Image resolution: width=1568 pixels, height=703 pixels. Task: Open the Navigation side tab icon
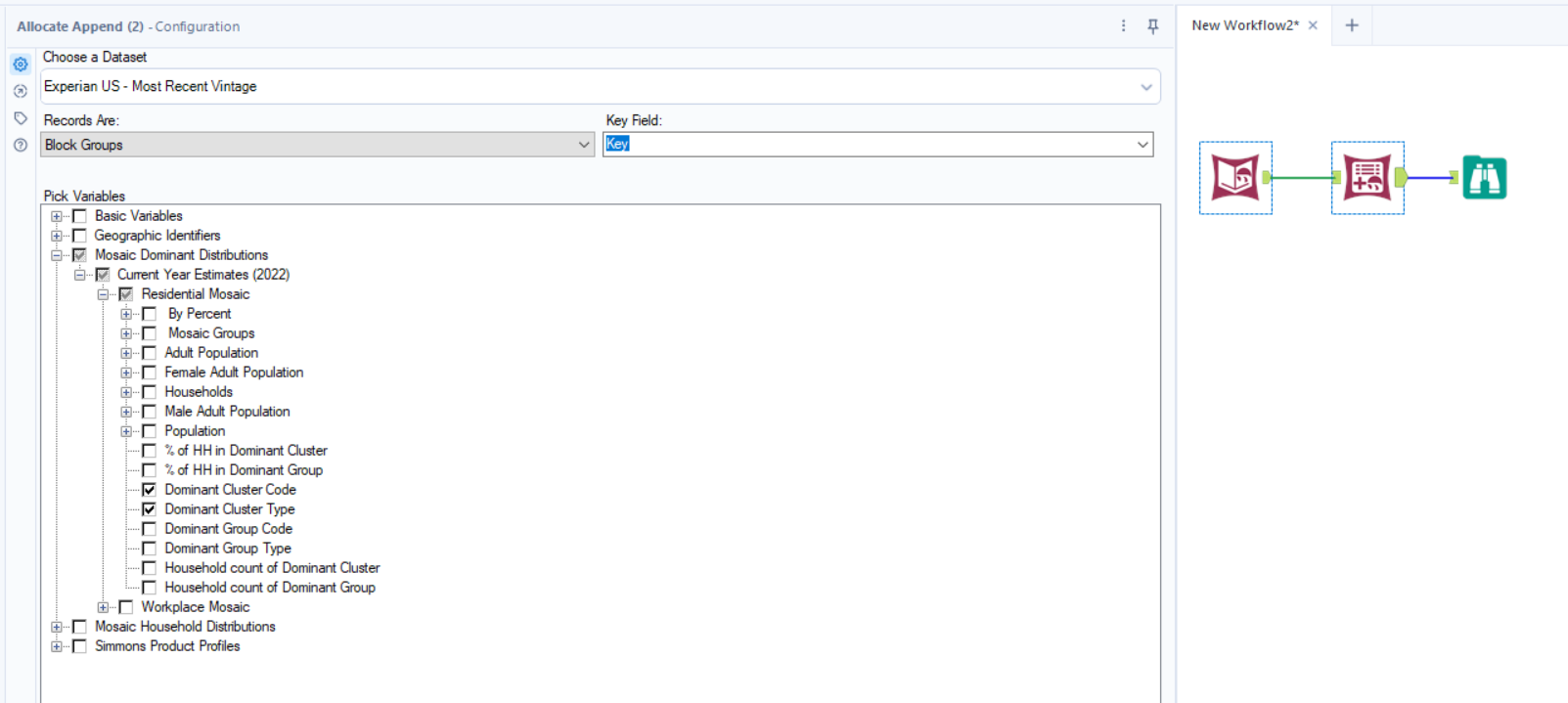pyautogui.click(x=21, y=91)
